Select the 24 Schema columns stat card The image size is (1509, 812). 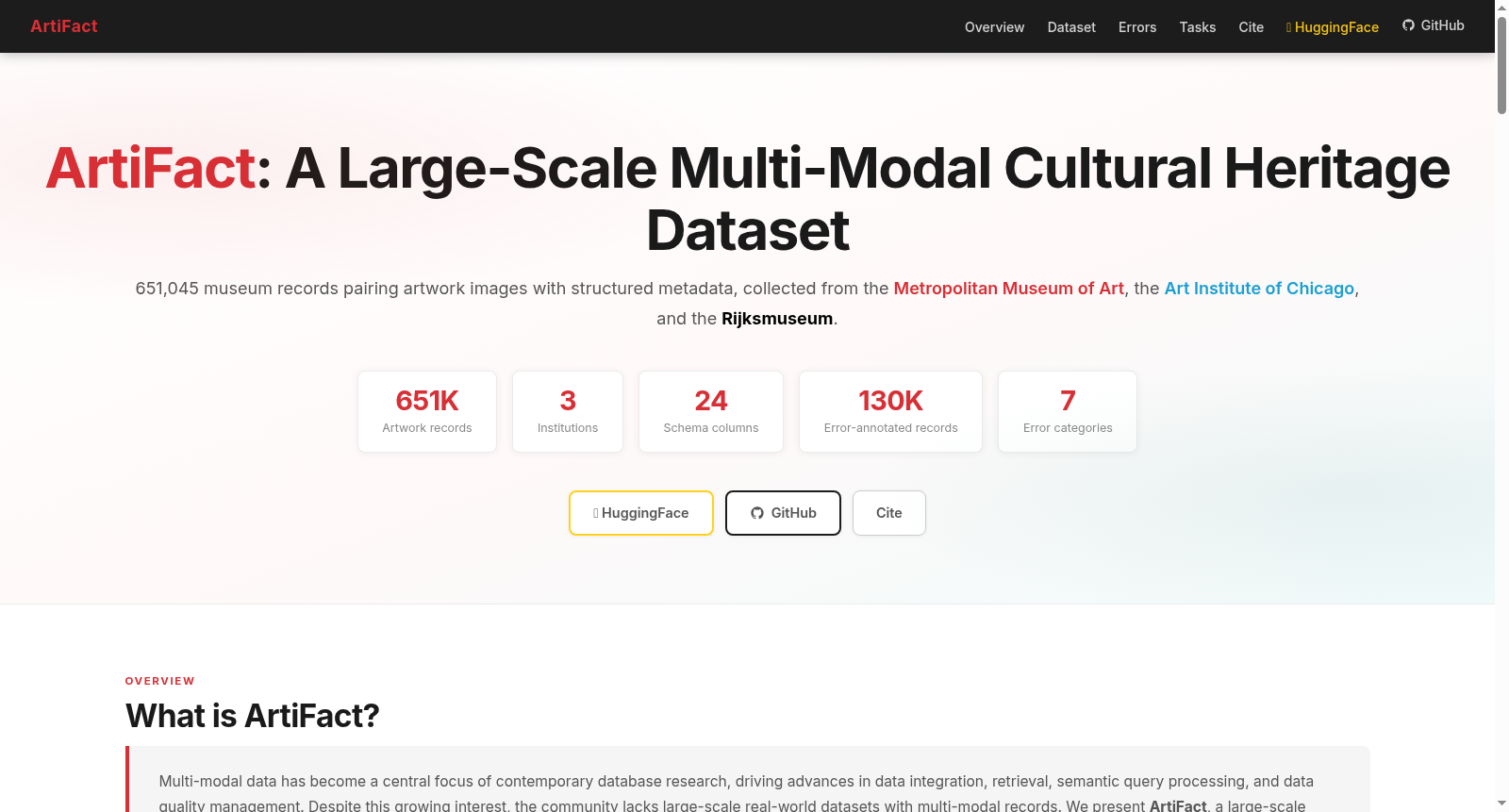click(x=711, y=411)
